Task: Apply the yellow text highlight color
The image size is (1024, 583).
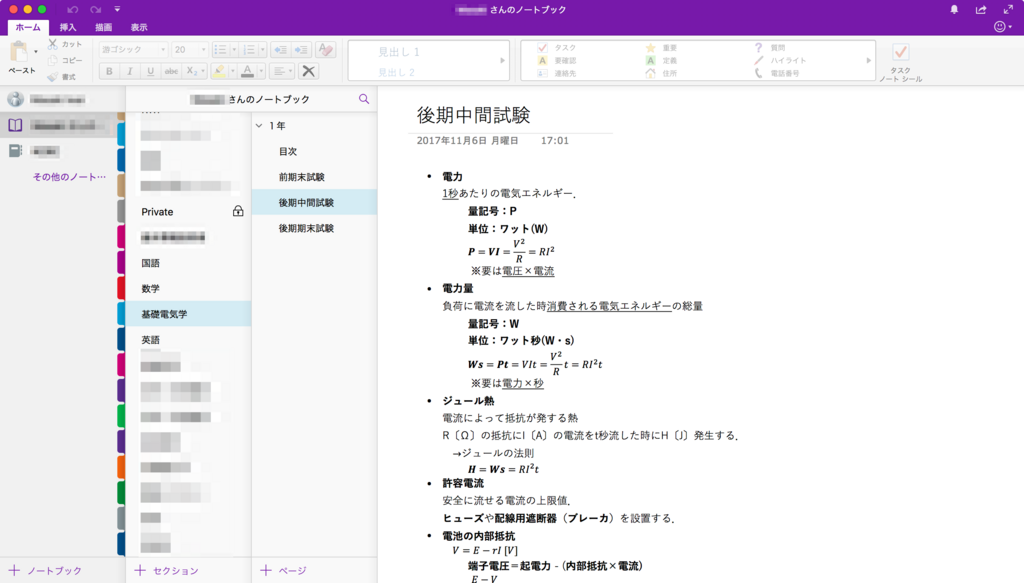Action: pos(219,71)
